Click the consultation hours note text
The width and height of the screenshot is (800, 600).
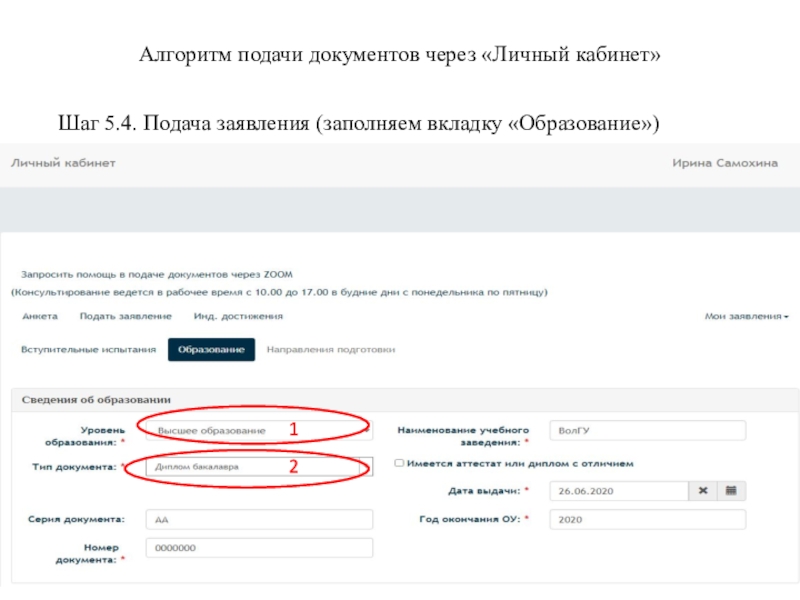pos(280,292)
